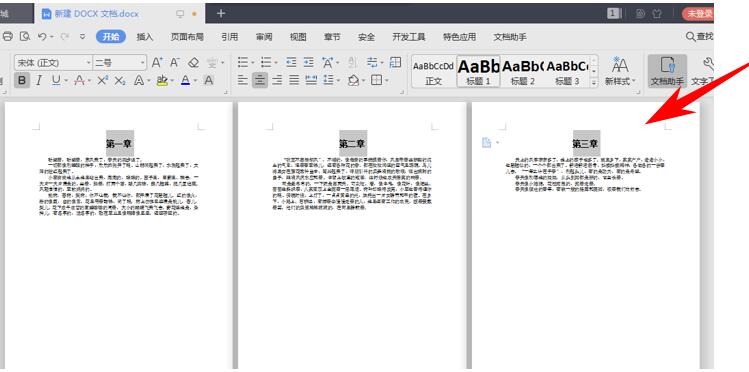Expand quick access toolbar customization arrow
749x372 pixels.
coord(82,36)
